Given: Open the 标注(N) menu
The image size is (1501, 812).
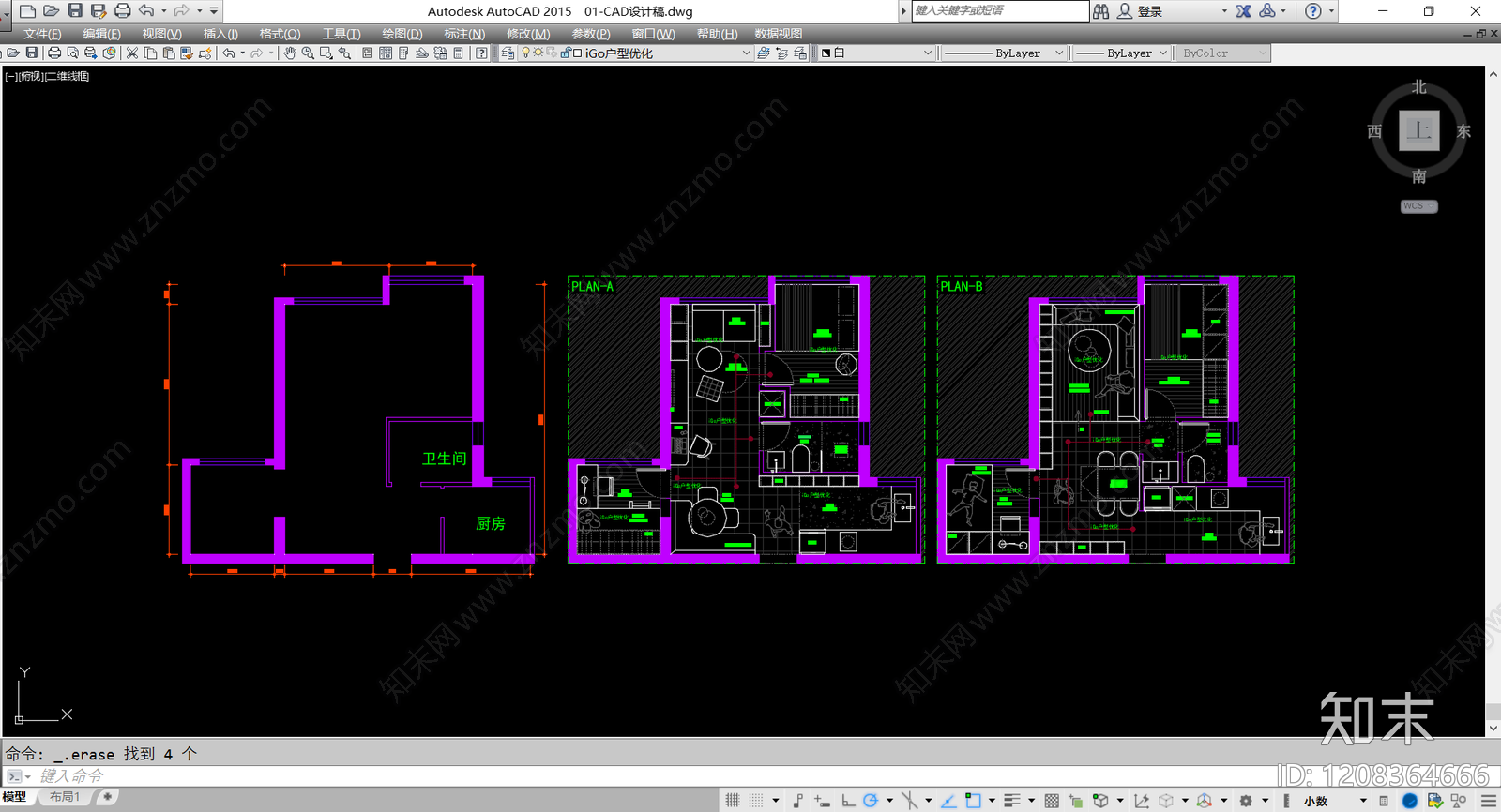Looking at the screenshot, I should click(x=464, y=34).
